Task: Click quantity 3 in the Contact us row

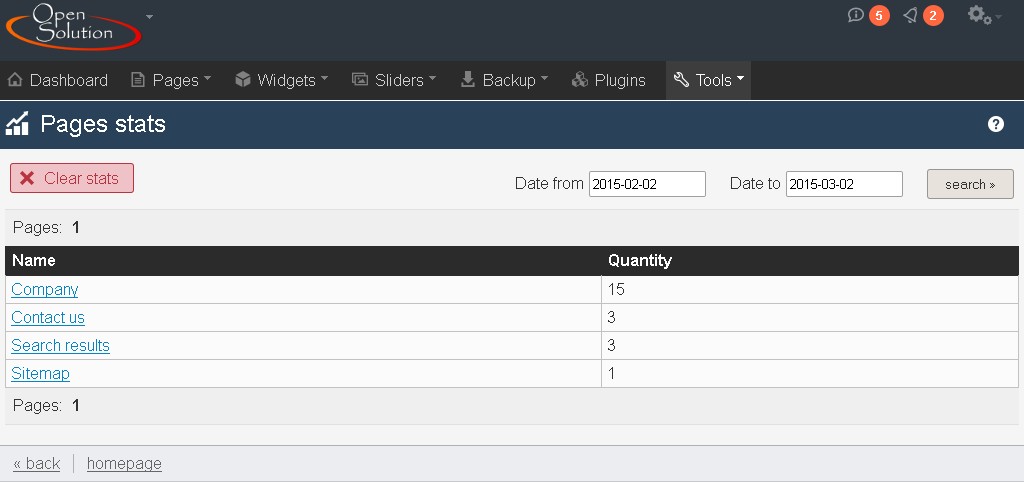Action: [x=612, y=317]
